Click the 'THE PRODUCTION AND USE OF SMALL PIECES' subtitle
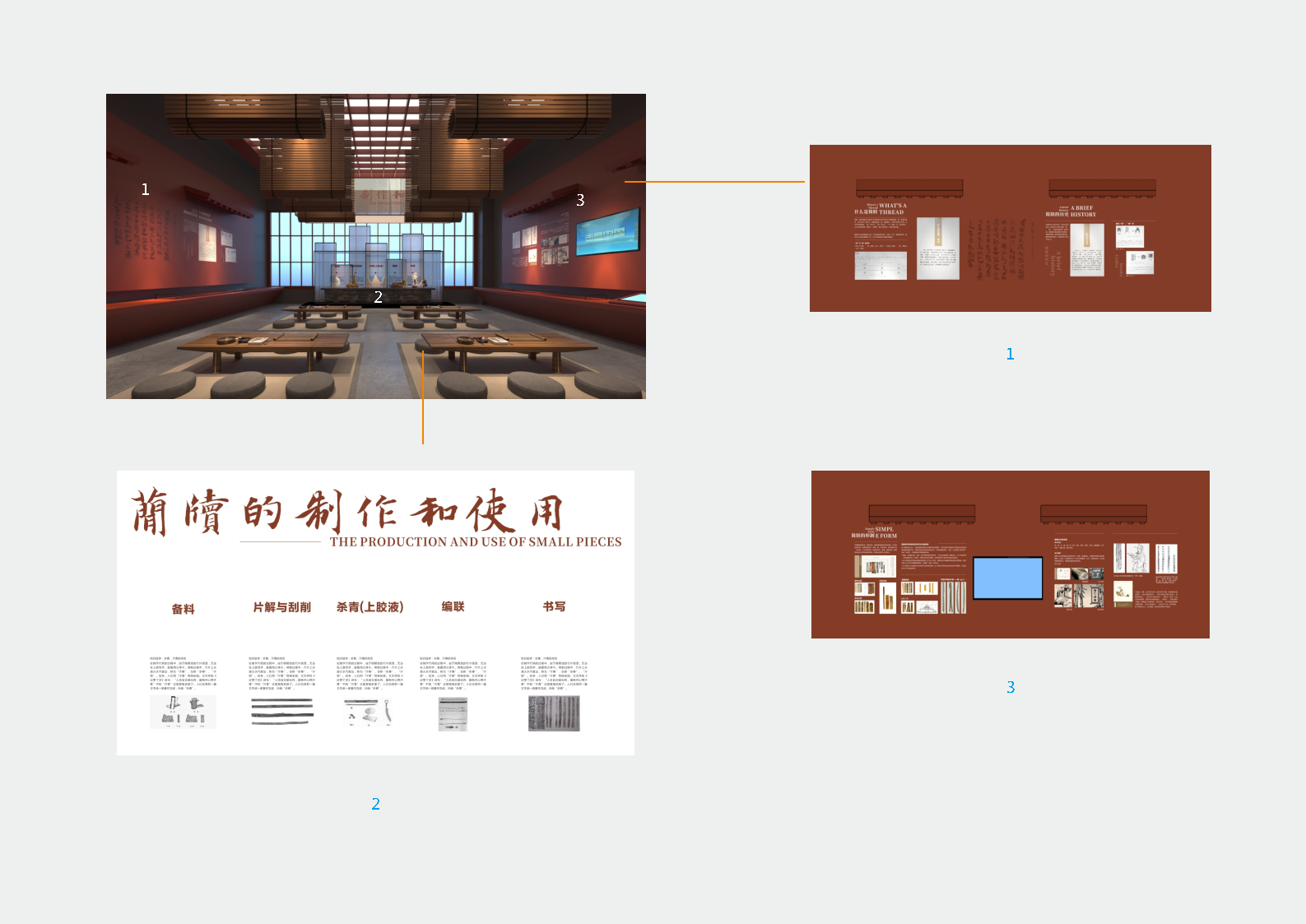This screenshot has width=1306, height=924. pyautogui.click(x=476, y=542)
